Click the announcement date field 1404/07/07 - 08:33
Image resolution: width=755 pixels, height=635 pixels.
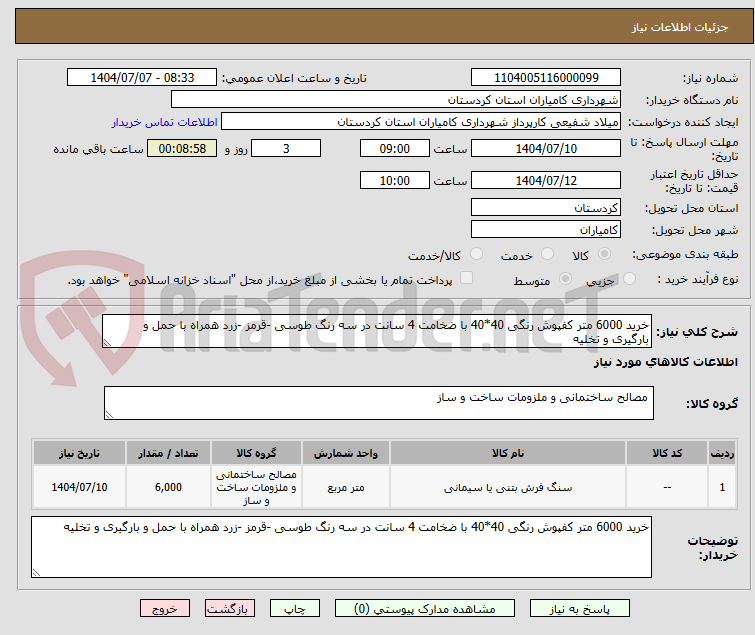[142, 78]
